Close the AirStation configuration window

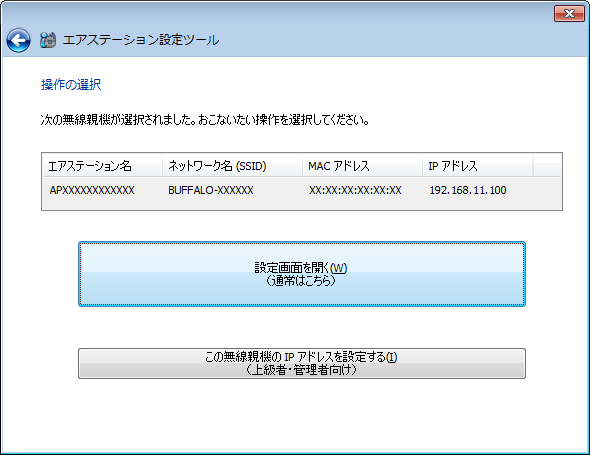tap(569, 14)
